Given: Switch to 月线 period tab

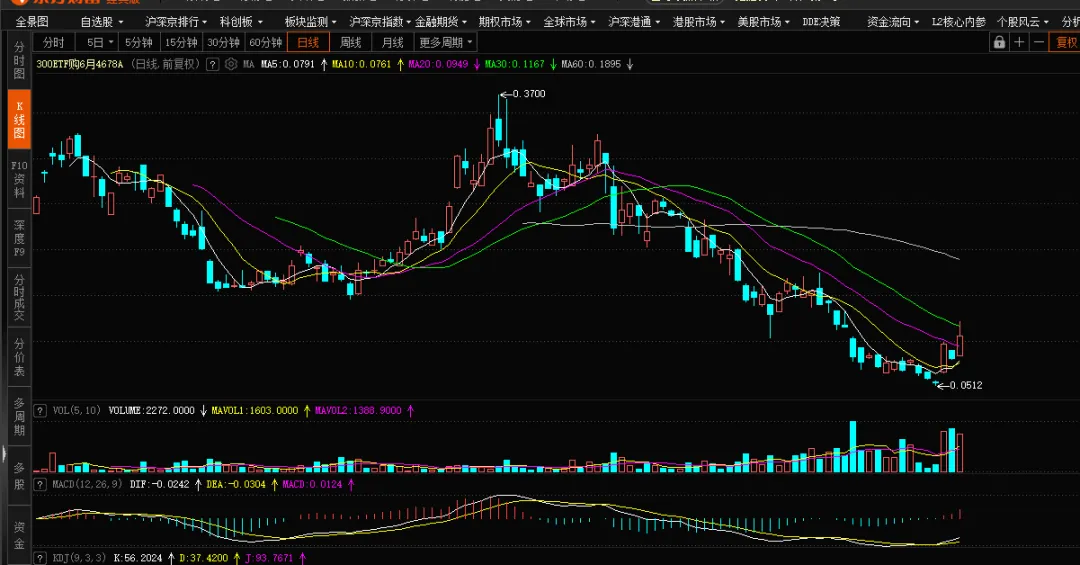Looking at the screenshot, I should coord(393,43).
